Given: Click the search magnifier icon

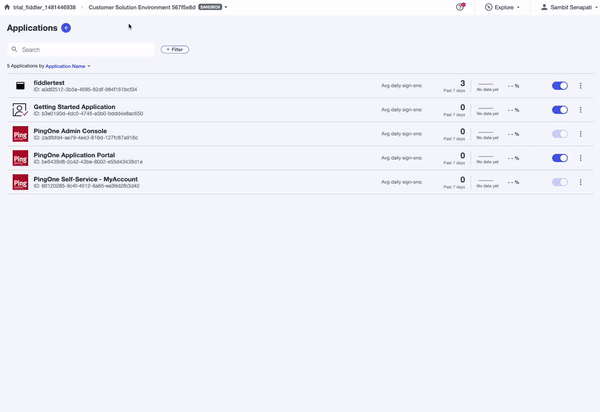Looking at the screenshot, I should [x=15, y=49].
